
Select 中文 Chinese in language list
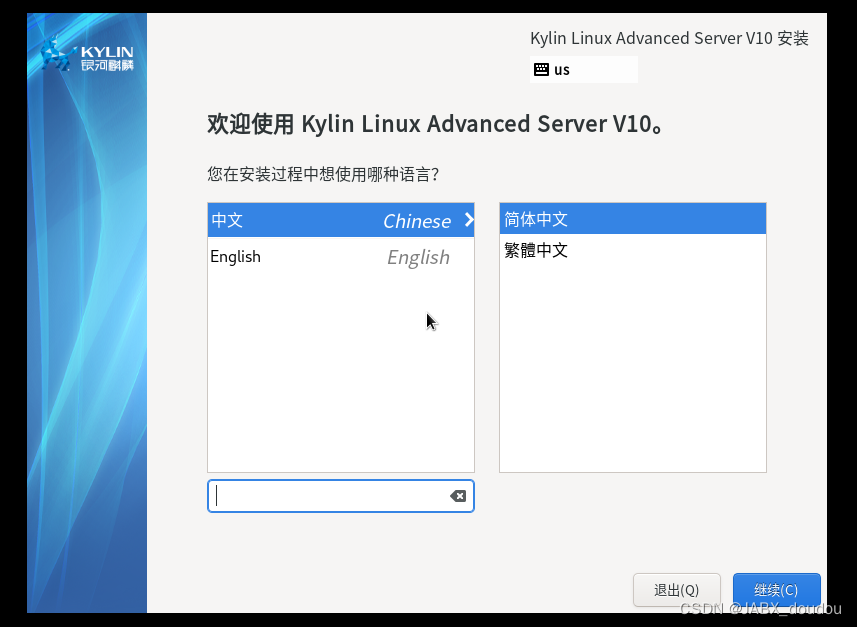341,220
